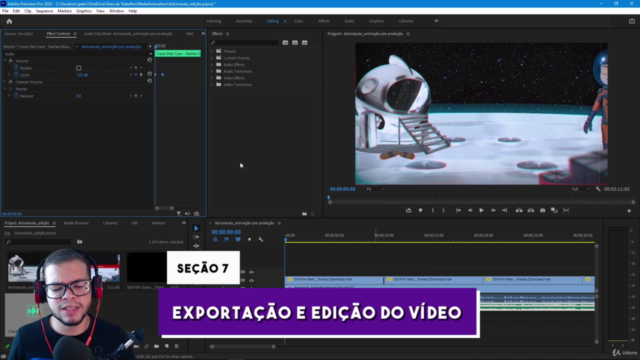This screenshot has width=640, height=360.
Task: Add Marker in the Program monitor
Action: pyautogui.click(x=420, y=210)
